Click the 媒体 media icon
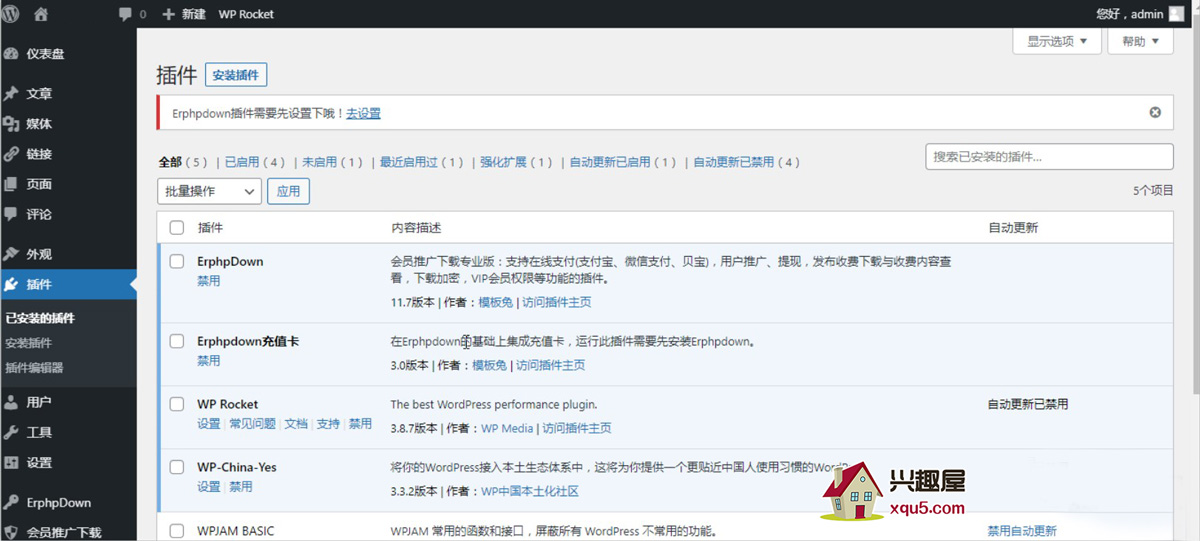The image size is (1200, 541). point(11,124)
